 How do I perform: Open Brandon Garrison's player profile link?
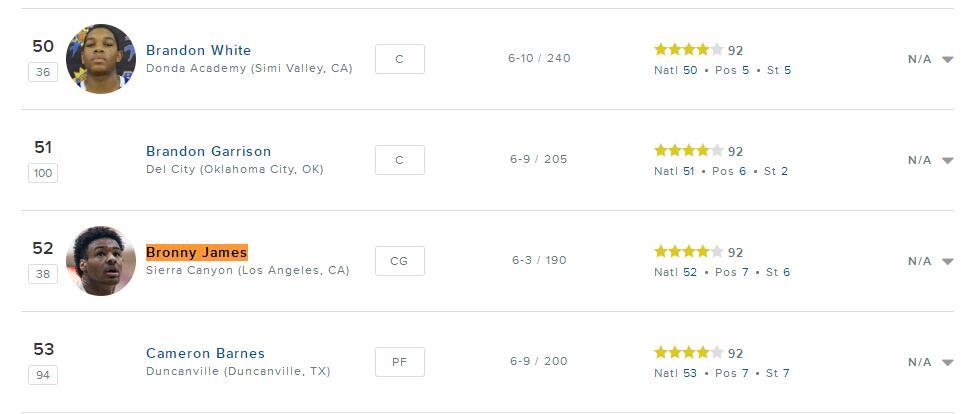(x=208, y=151)
